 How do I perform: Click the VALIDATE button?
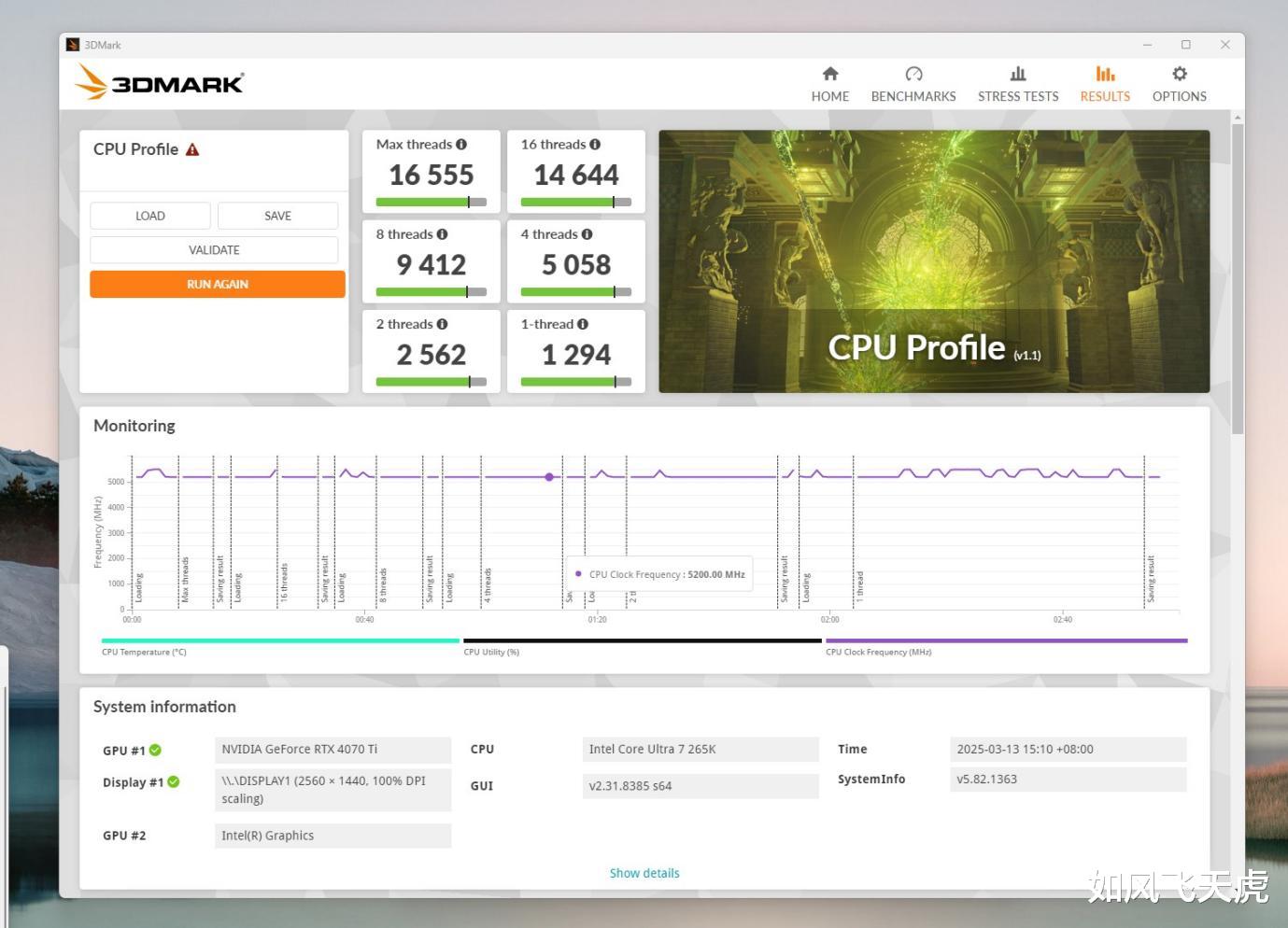[214, 250]
